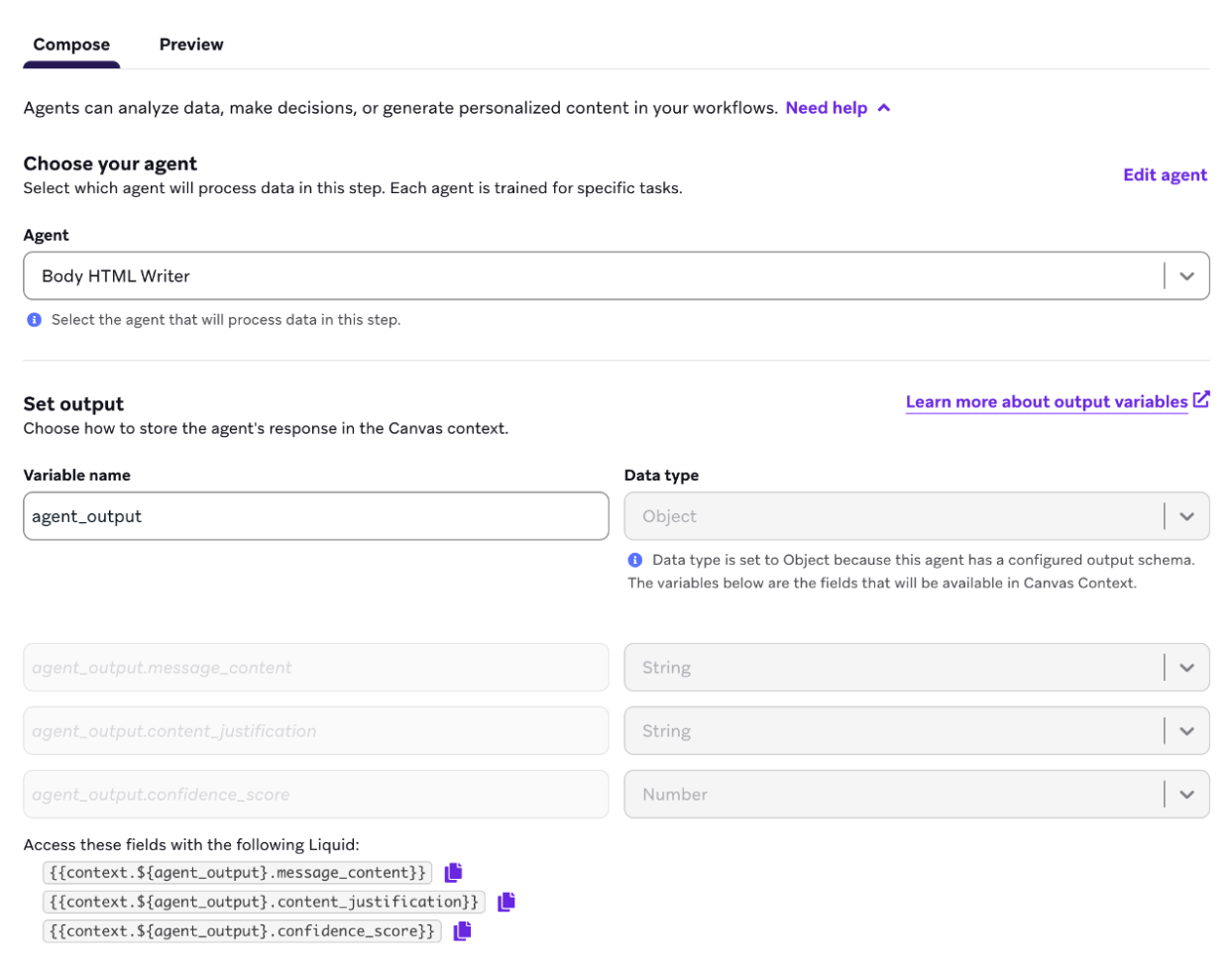This screenshot has width=1232, height=969.
Task: Click the agent_output.message_content field
Action: (x=315, y=667)
